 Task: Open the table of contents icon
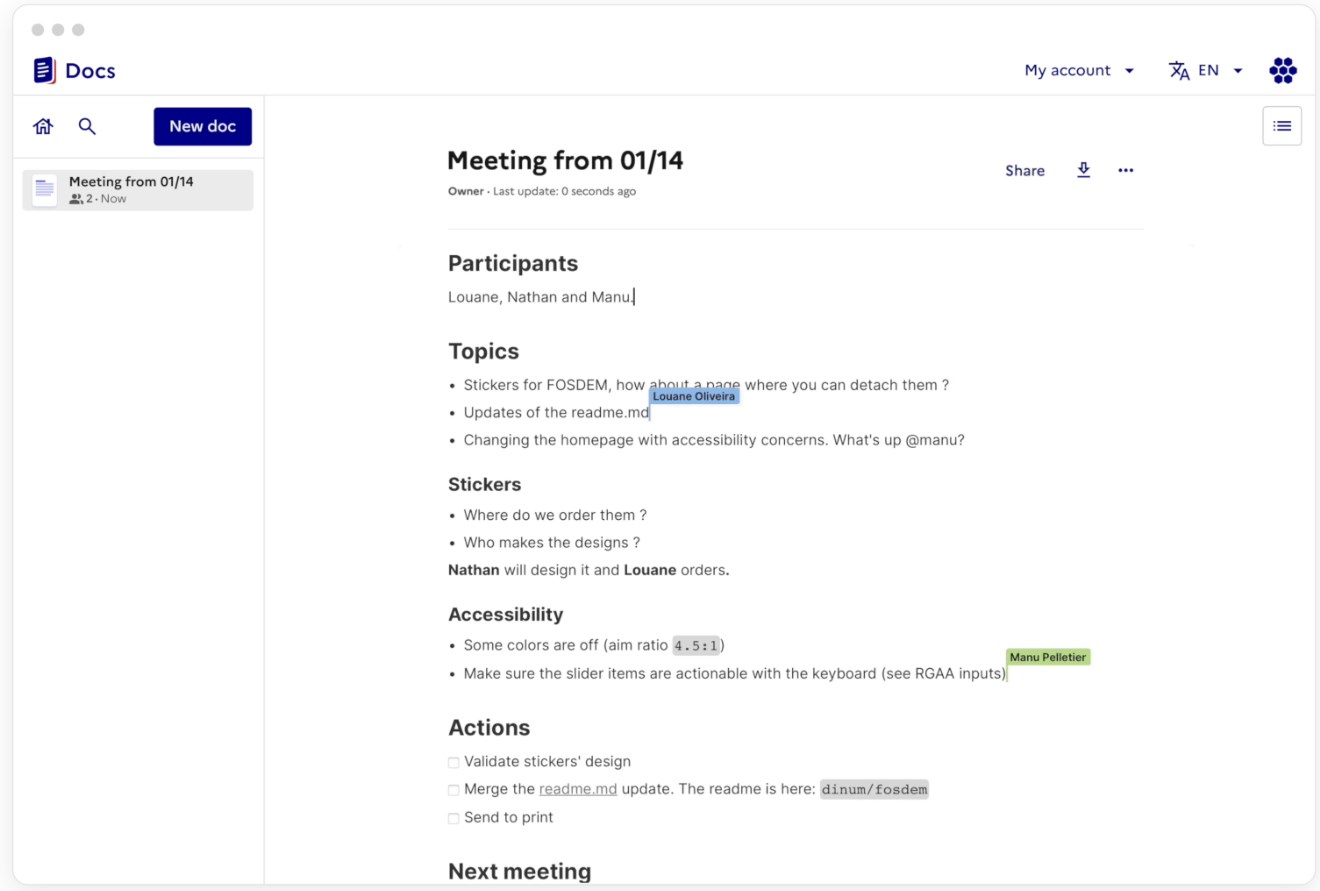pyautogui.click(x=1282, y=125)
